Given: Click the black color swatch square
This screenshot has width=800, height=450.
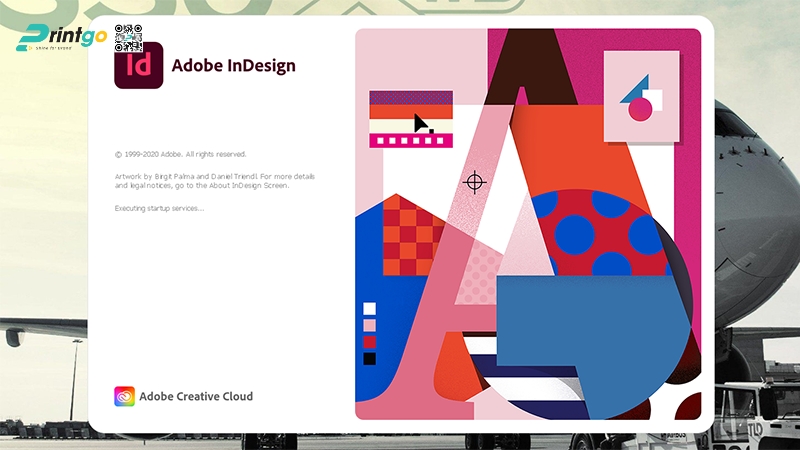Looking at the screenshot, I should tap(369, 358).
